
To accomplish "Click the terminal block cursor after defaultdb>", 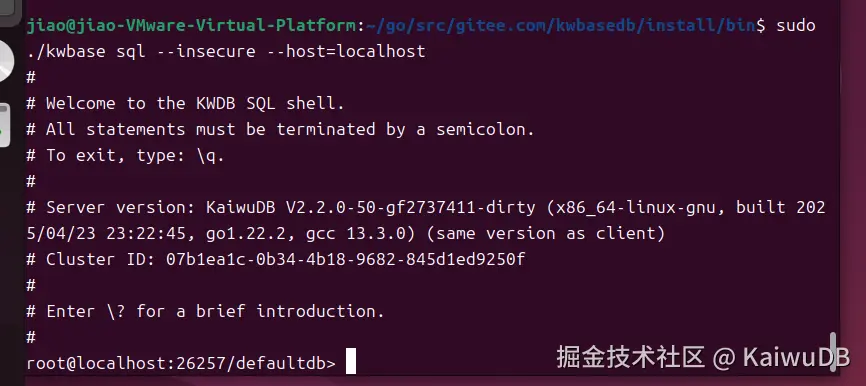I will (x=351, y=362).
